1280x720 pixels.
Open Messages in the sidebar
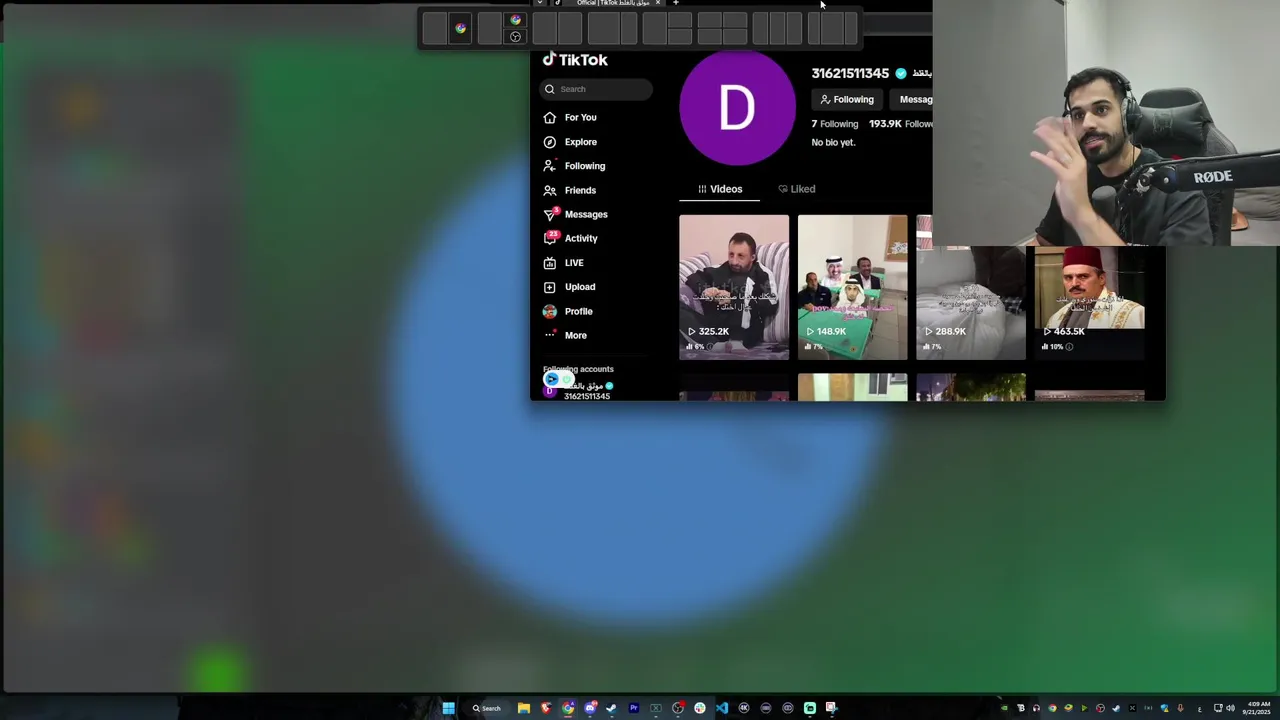(x=586, y=214)
